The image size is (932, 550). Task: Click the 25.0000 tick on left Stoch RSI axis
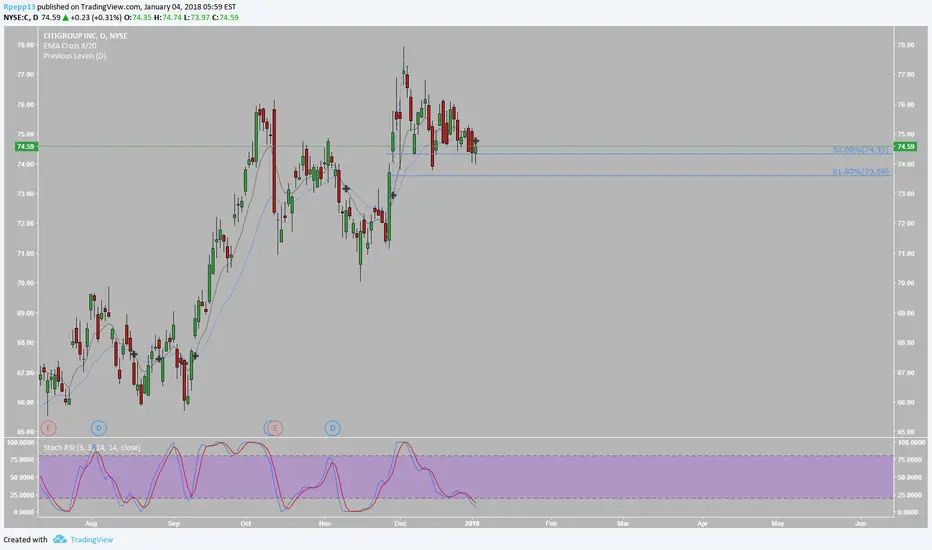[22, 495]
